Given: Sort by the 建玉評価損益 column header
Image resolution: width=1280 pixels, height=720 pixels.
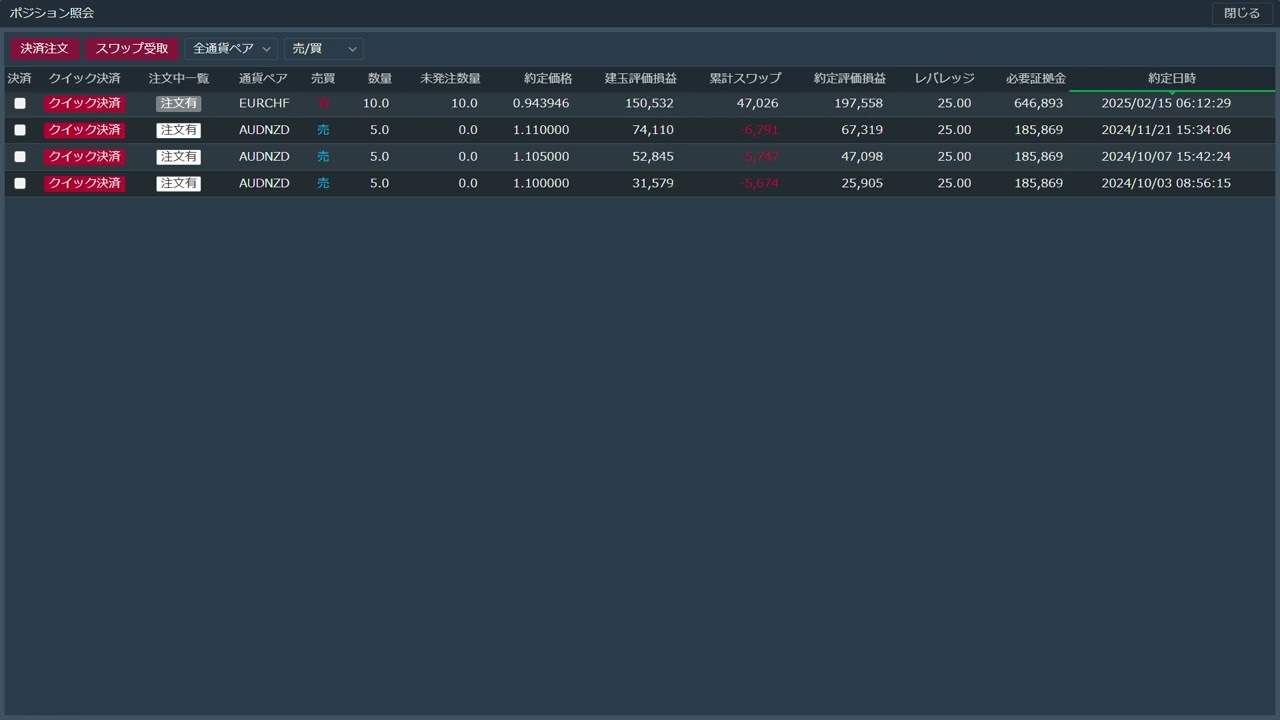Looking at the screenshot, I should [x=640, y=78].
